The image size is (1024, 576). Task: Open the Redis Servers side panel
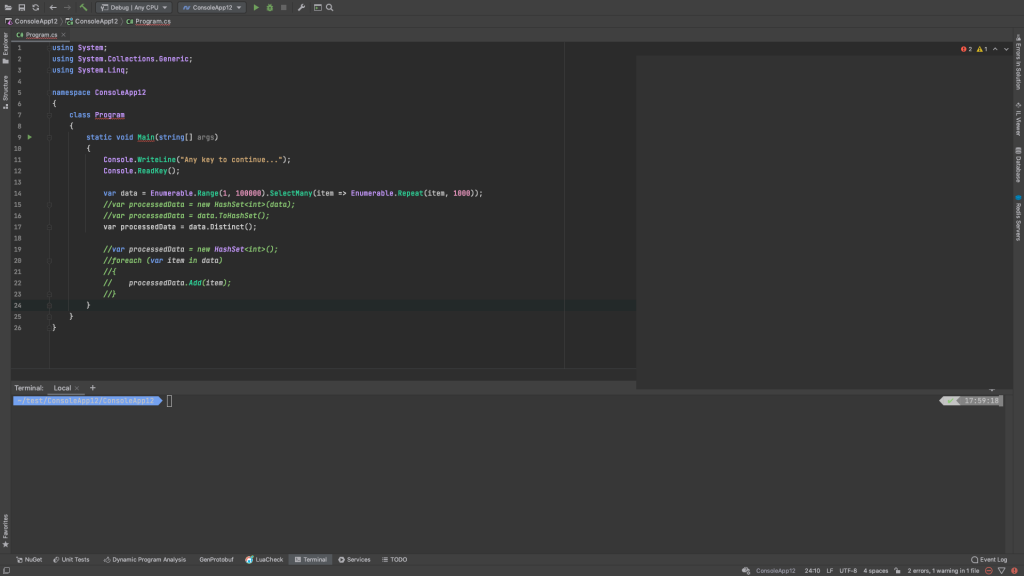1018,217
